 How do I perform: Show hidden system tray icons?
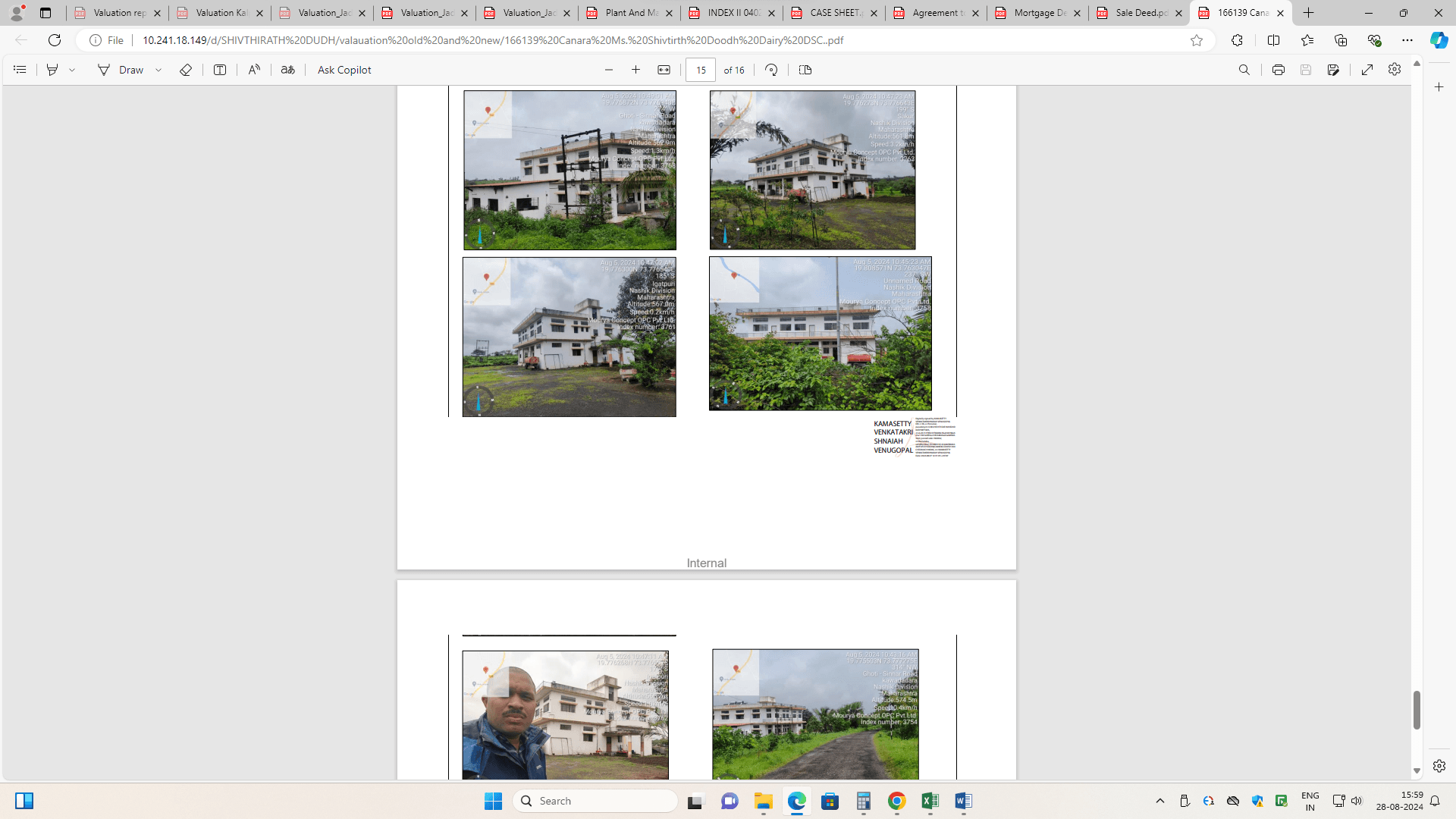pyautogui.click(x=1160, y=801)
